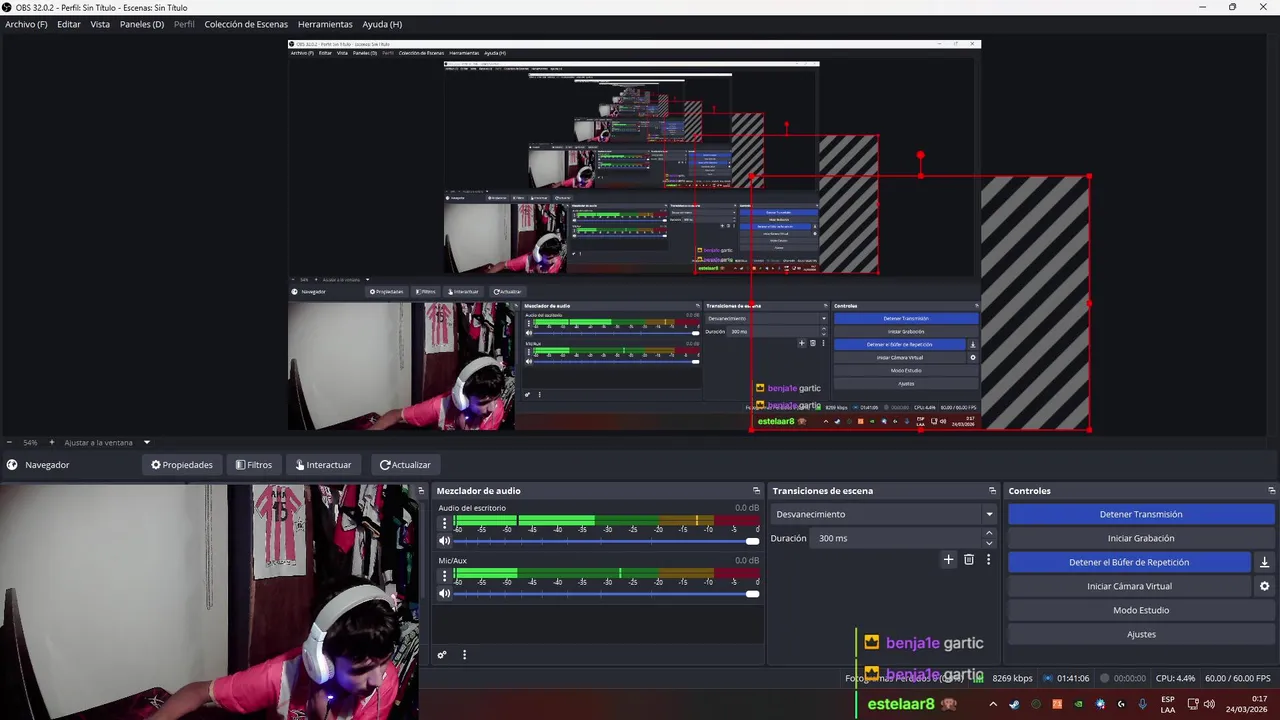The image size is (1280, 720).
Task: Open the Desvanecimiento transition dropdown
Action: 884,514
